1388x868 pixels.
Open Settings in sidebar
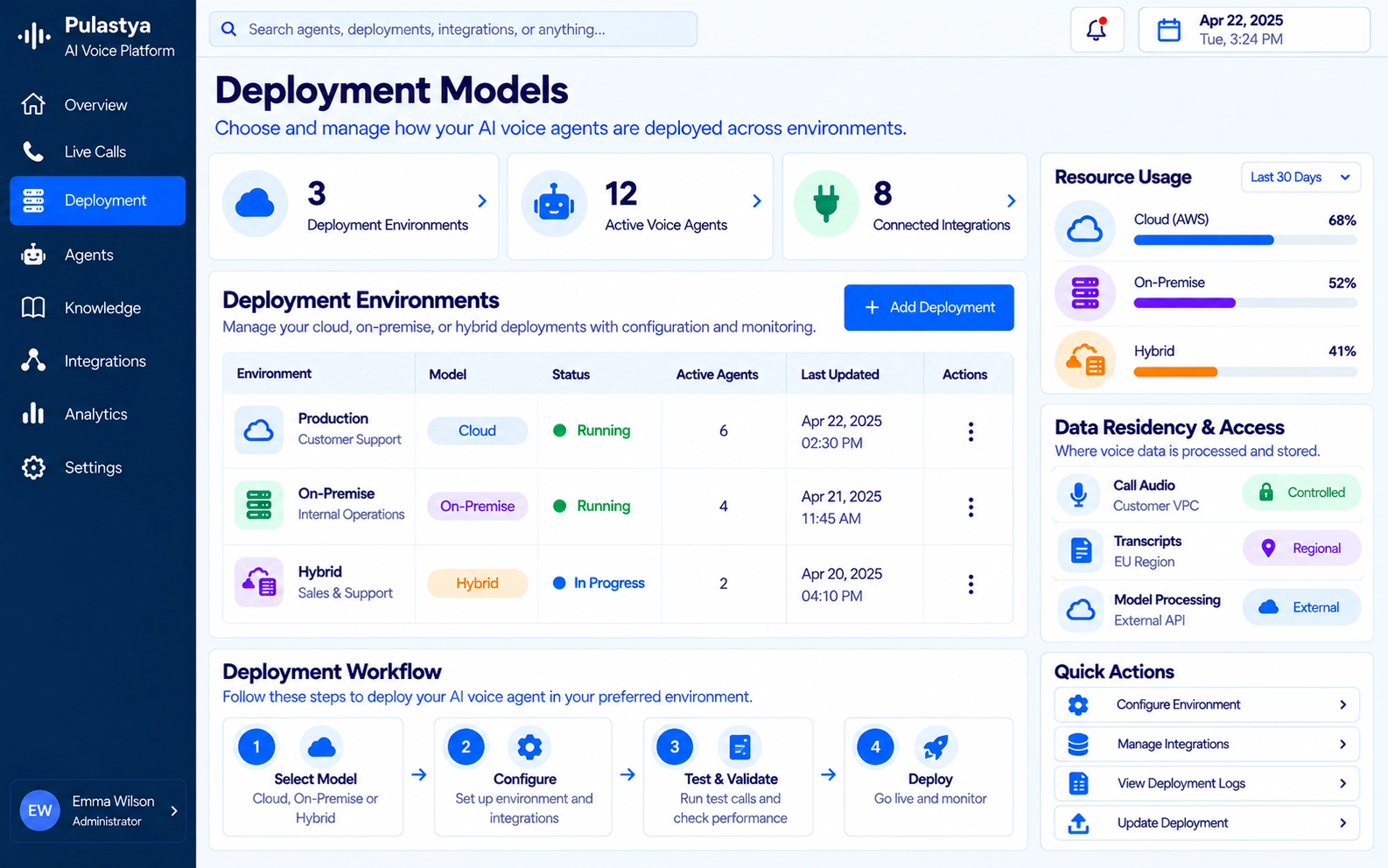pos(98,467)
